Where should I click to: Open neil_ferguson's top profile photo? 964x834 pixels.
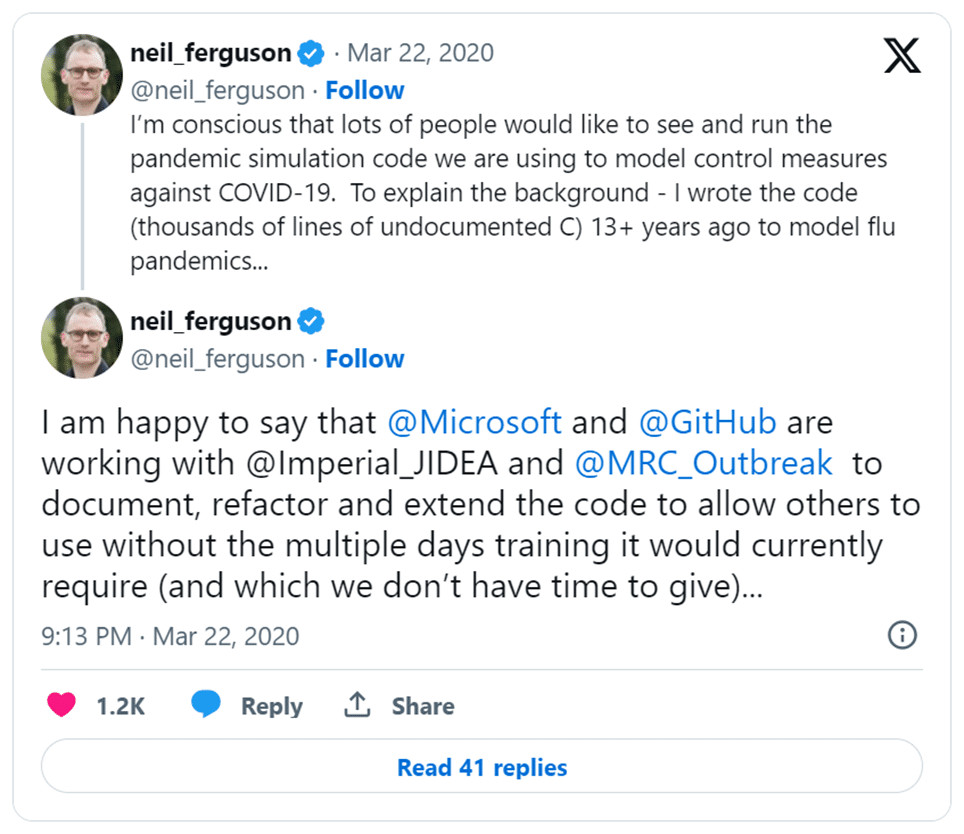(x=82, y=75)
